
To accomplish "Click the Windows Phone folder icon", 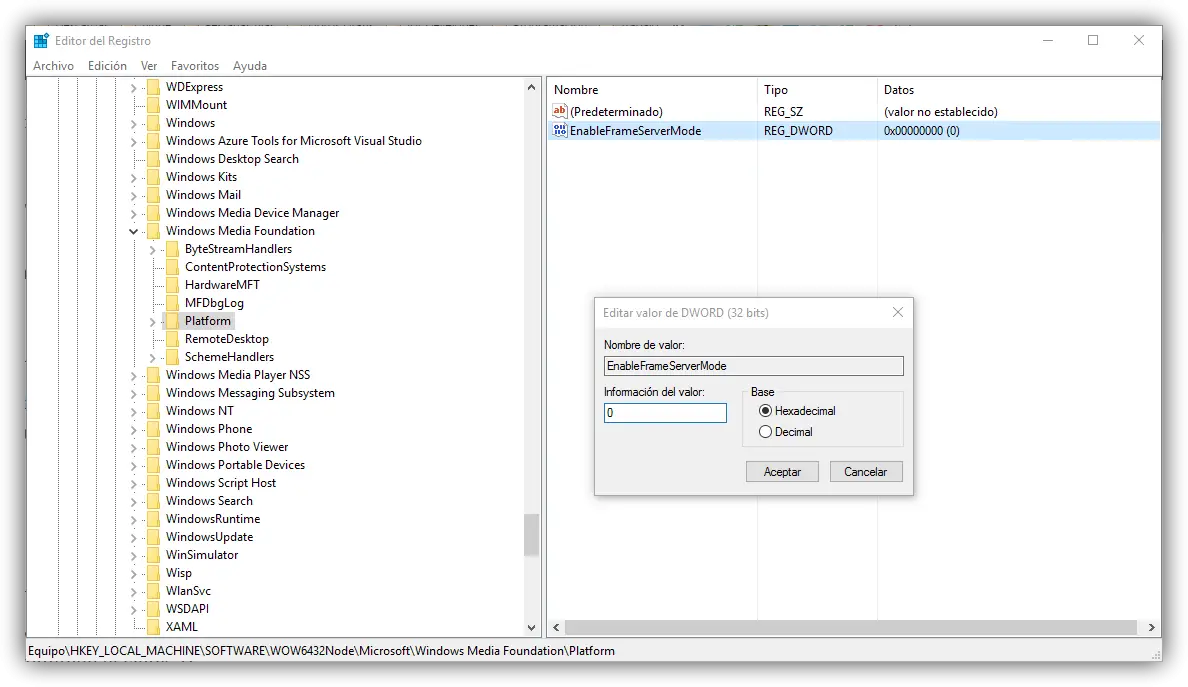I will [154, 429].
